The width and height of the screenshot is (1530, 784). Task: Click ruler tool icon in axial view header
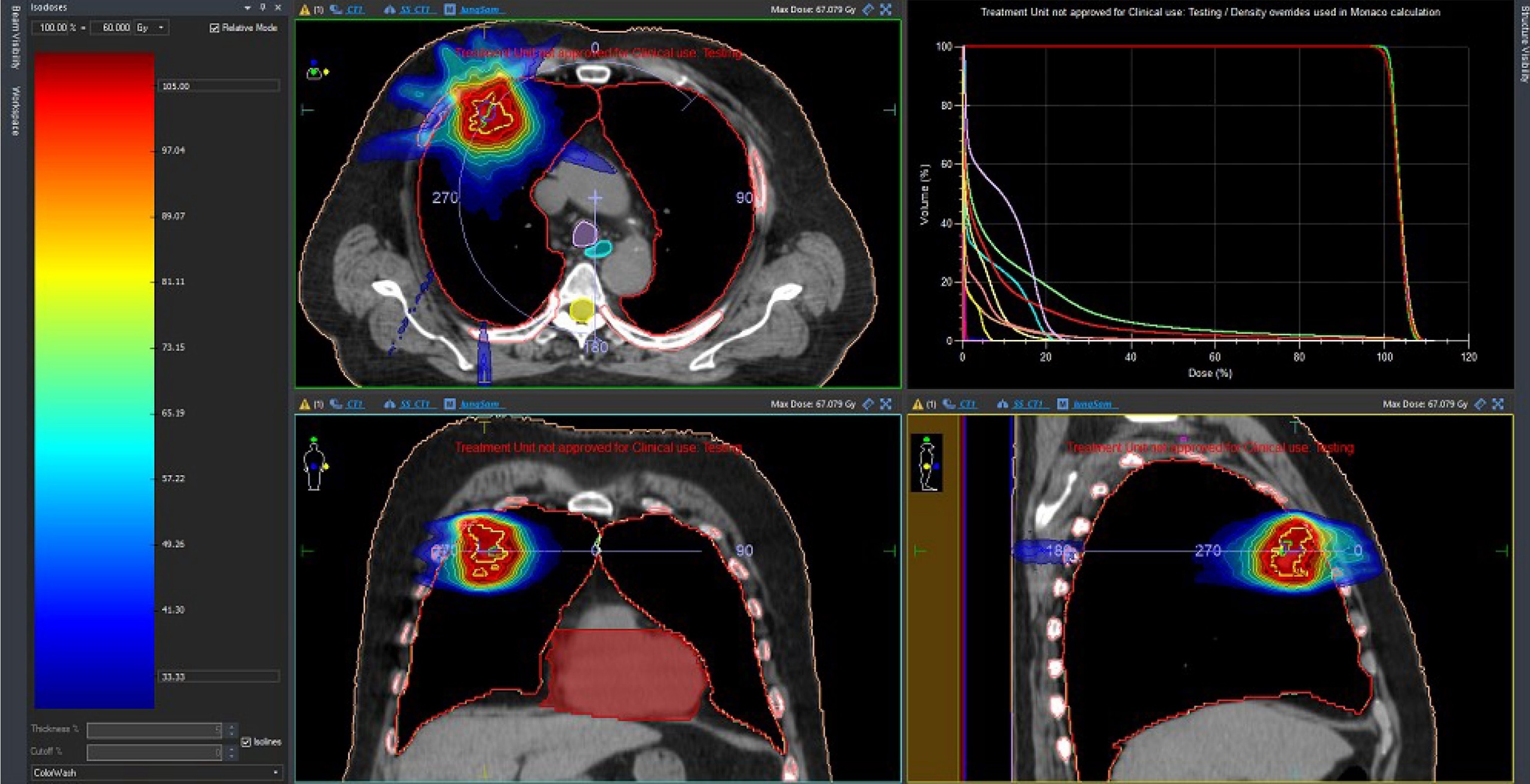[x=868, y=10]
